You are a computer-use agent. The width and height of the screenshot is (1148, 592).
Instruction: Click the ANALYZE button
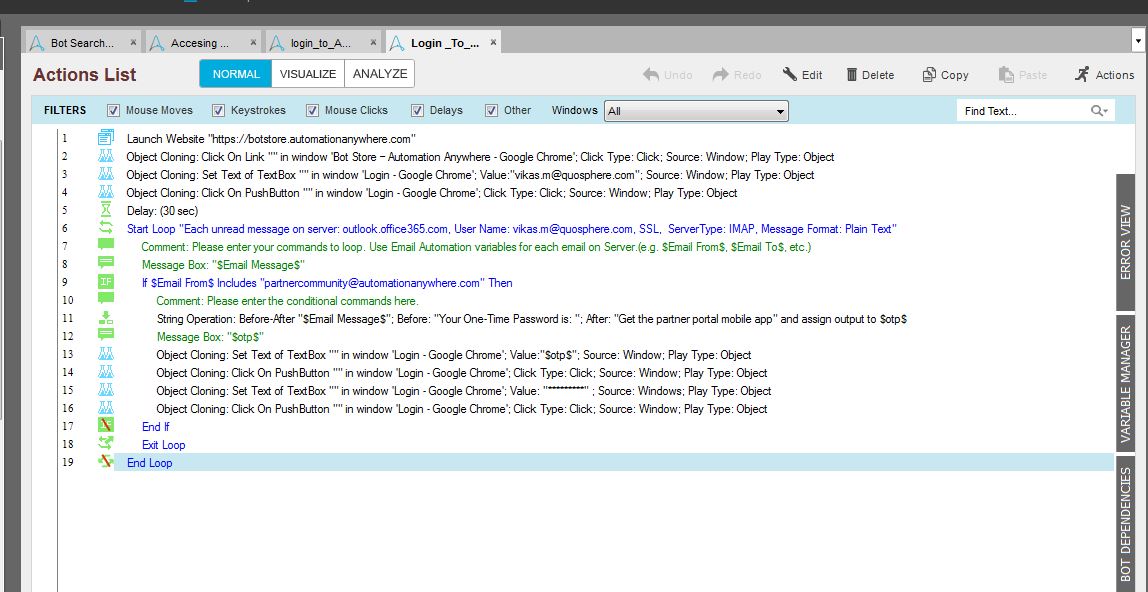[x=380, y=74]
